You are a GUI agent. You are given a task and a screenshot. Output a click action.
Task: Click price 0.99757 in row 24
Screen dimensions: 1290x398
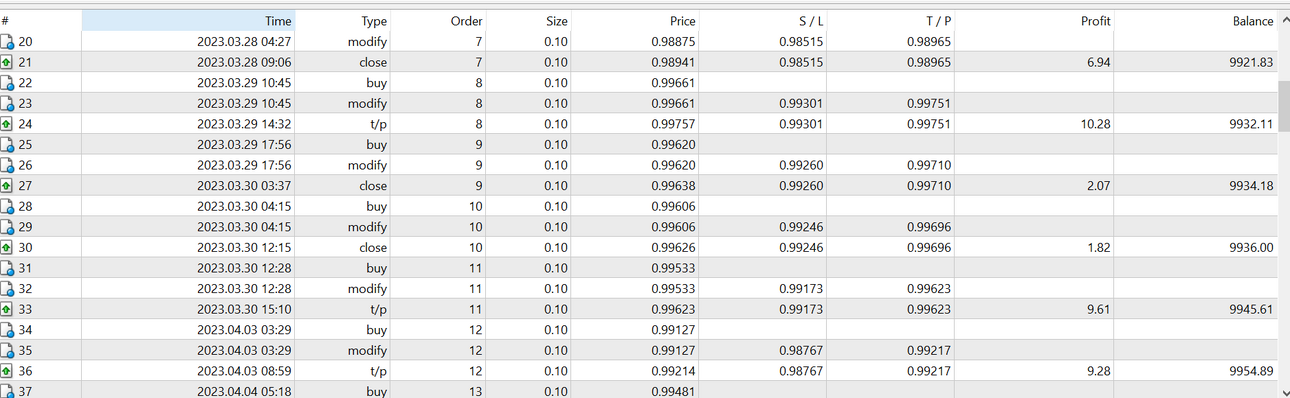click(673, 124)
